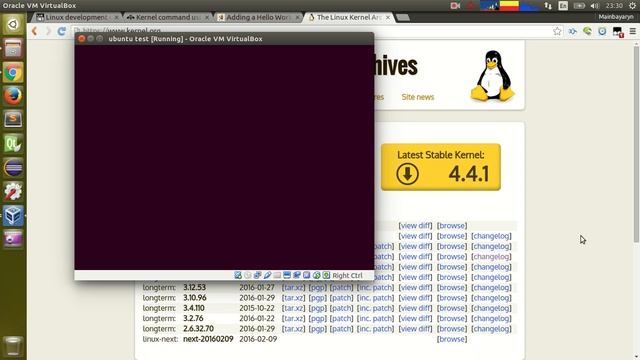
Task: Click the Chrome extension icon with red badge
Action: pyautogui.click(x=617, y=31)
